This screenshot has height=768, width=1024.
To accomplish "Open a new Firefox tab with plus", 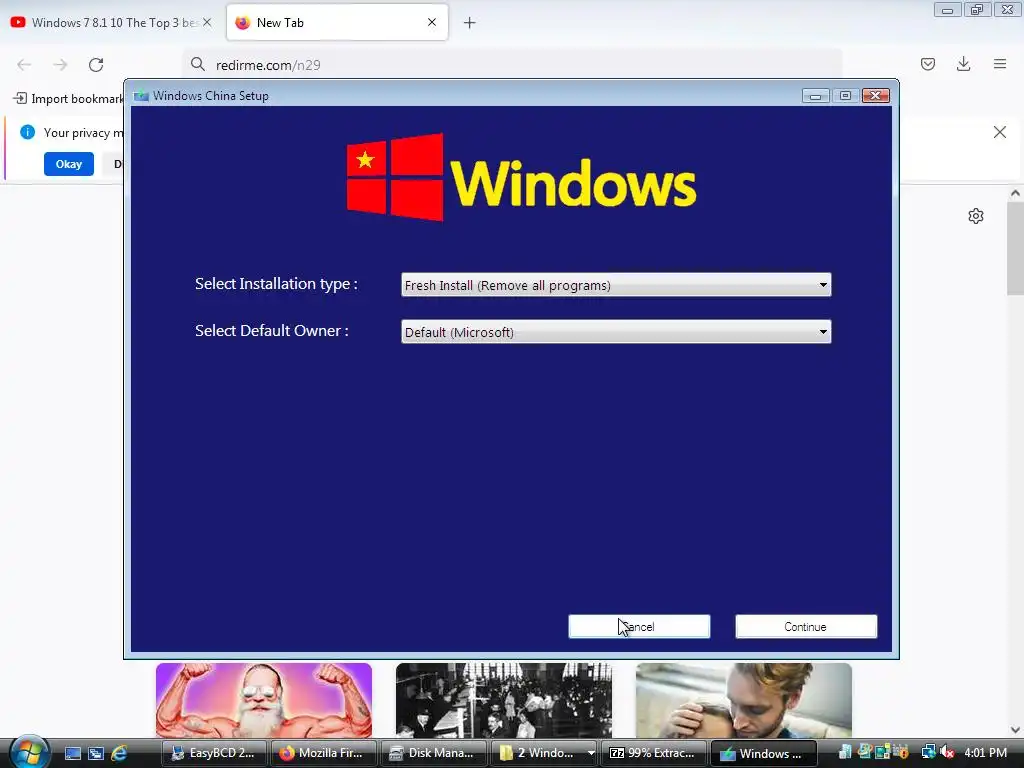I will pos(469,23).
